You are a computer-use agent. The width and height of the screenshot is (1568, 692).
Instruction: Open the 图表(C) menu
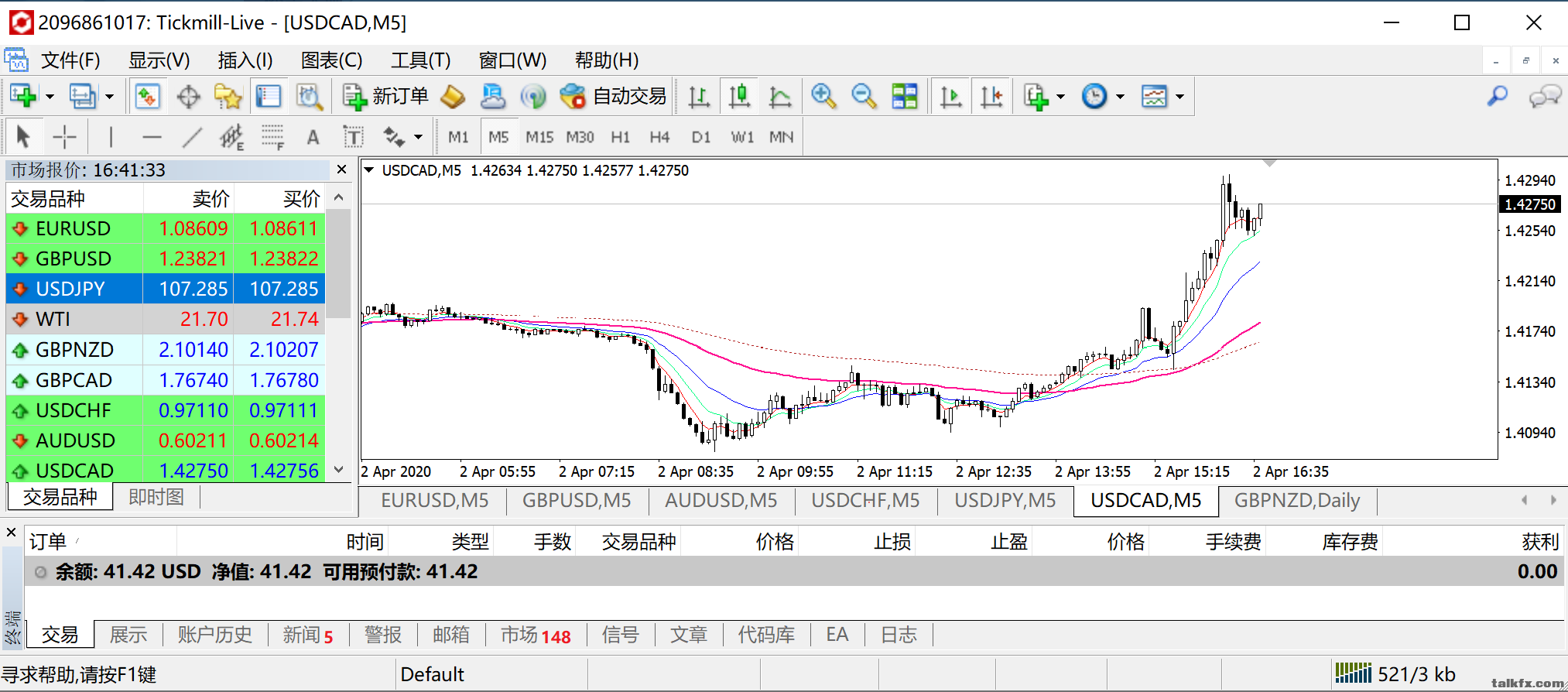pyautogui.click(x=331, y=60)
